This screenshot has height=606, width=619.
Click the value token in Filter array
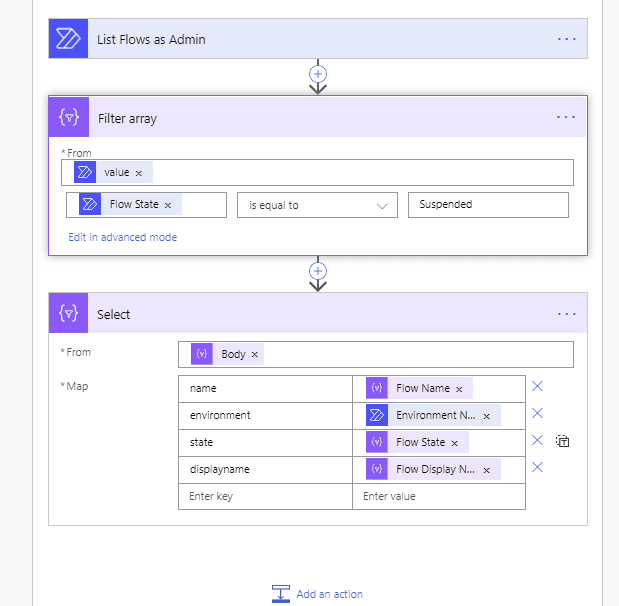point(113,173)
